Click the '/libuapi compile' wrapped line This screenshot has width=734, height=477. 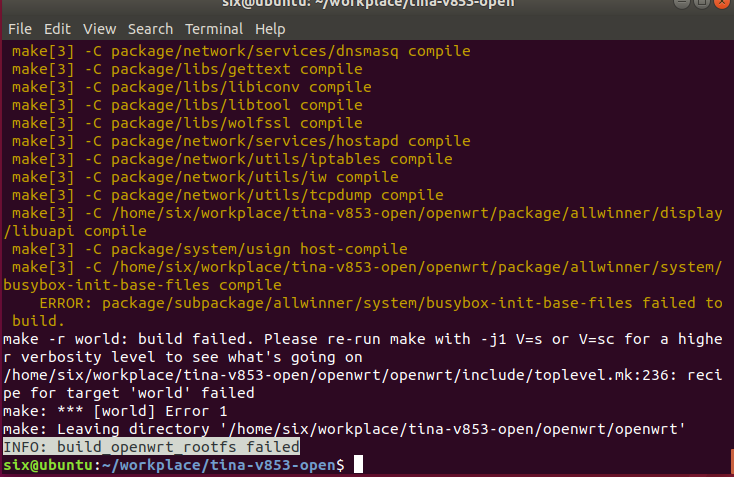click(75, 231)
